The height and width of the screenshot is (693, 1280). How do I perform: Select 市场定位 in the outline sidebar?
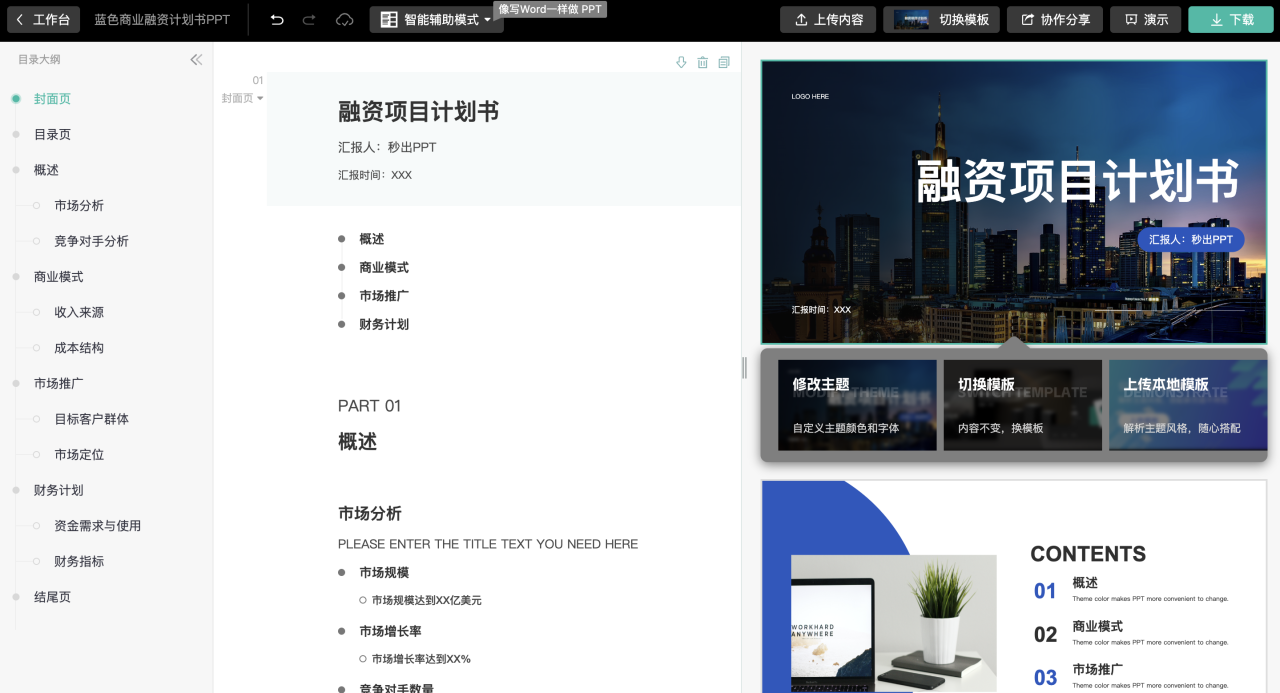click(x=79, y=455)
